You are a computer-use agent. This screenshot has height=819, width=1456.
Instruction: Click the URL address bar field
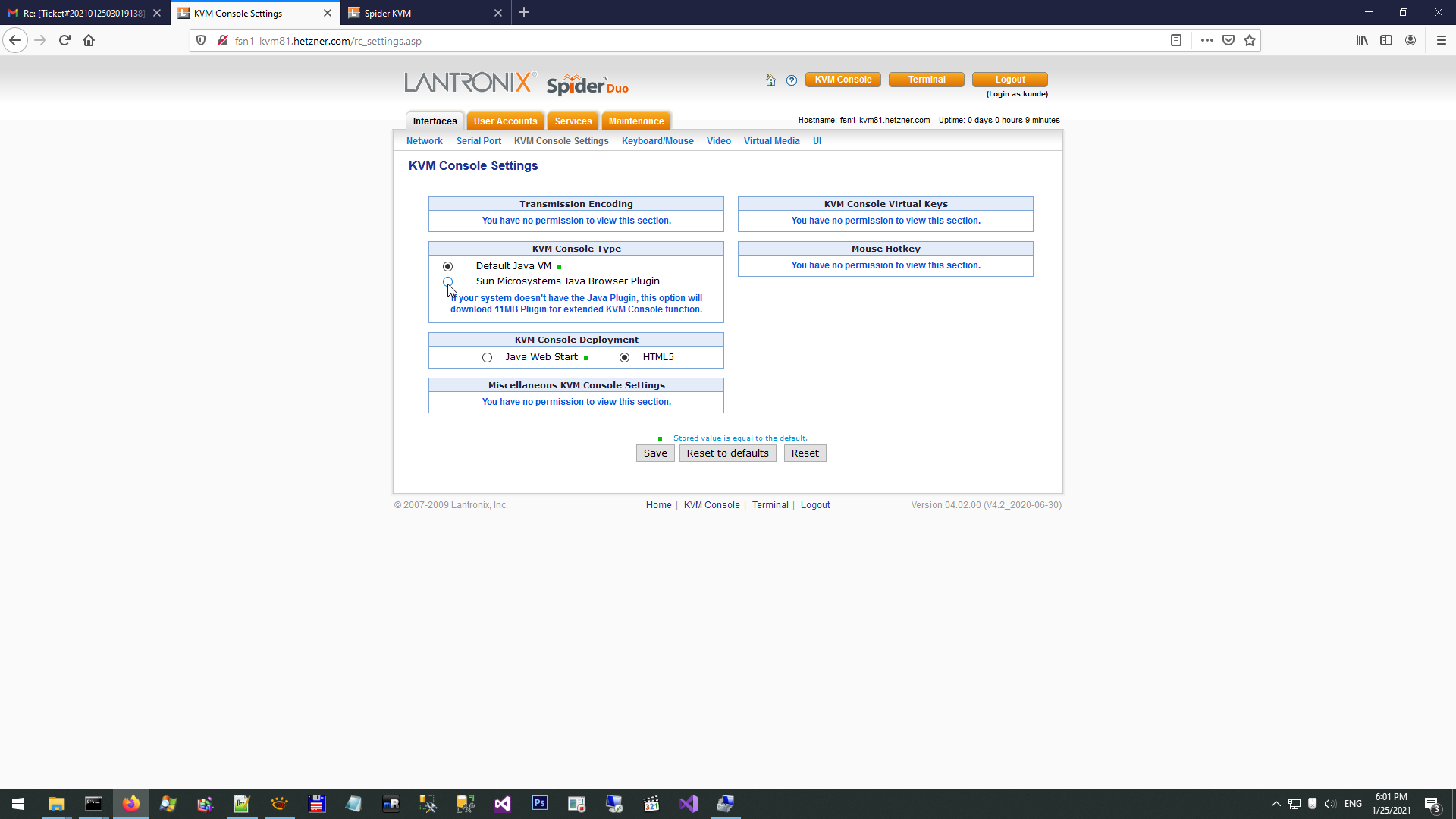[x=682, y=41]
